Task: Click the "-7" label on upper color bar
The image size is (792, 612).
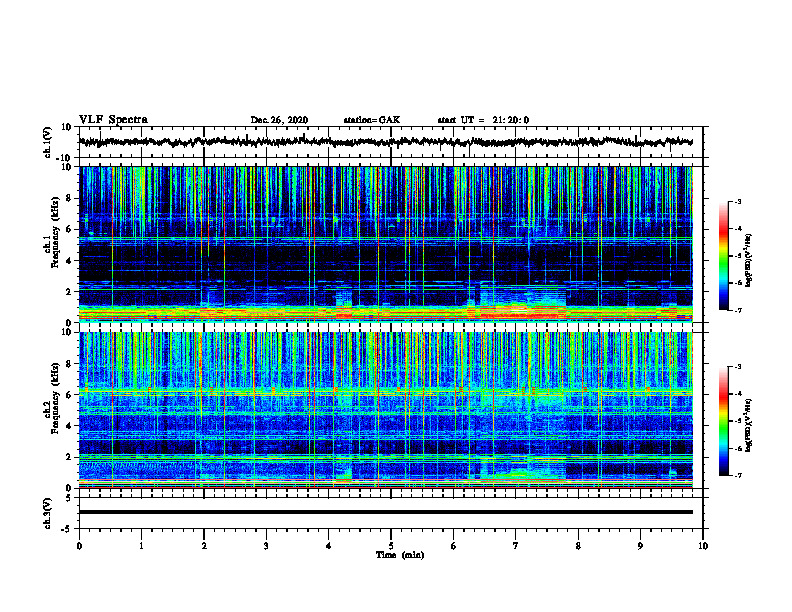Action: pyautogui.click(x=738, y=310)
